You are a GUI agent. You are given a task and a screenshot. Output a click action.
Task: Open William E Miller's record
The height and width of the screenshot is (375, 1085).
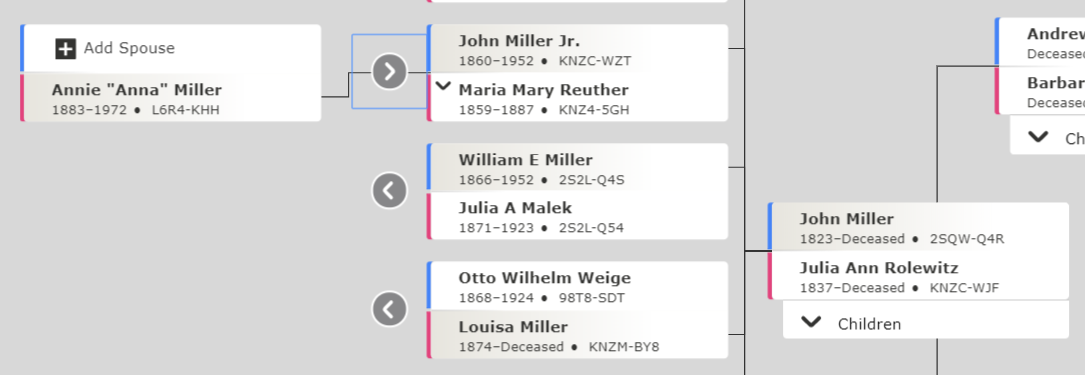pyautogui.click(x=578, y=167)
